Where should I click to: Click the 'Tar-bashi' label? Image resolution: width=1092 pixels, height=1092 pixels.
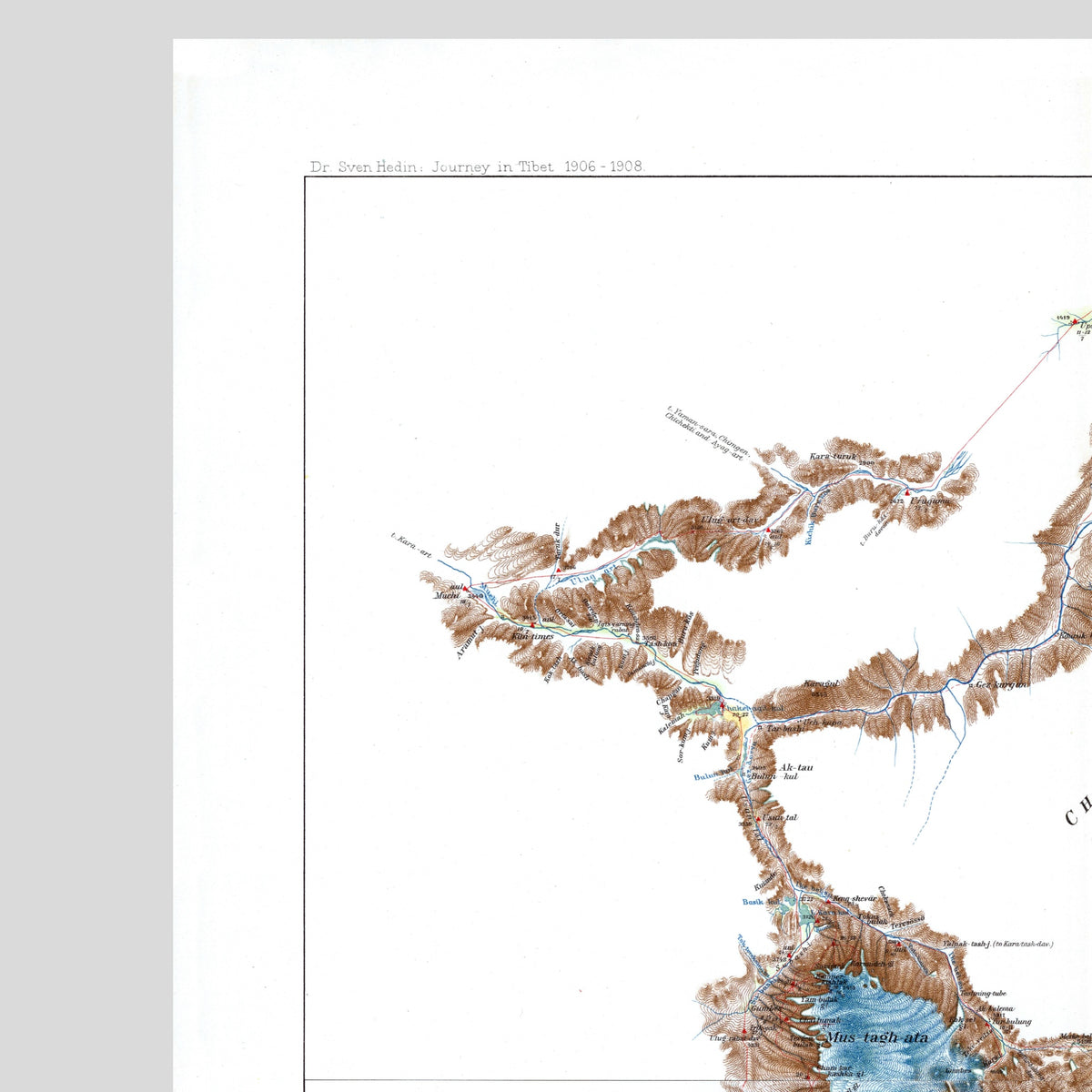pyautogui.click(x=784, y=729)
